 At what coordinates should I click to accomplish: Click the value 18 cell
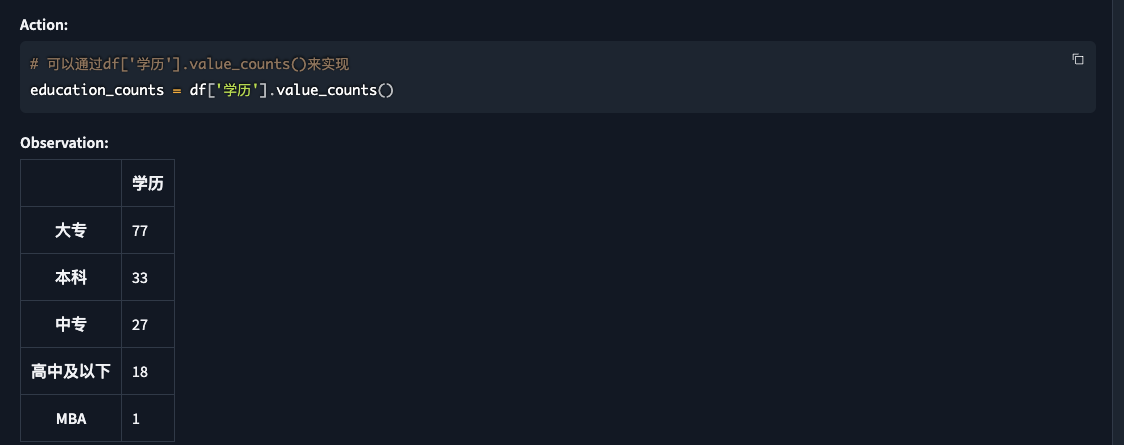click(x=148, y=371)
